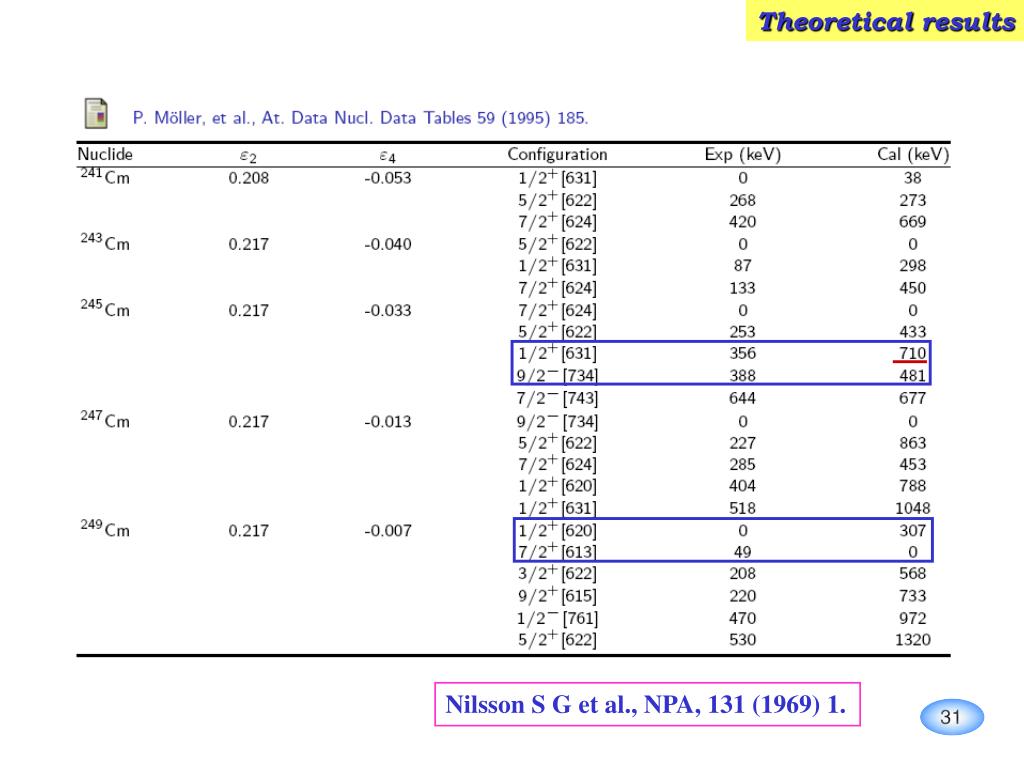Viewport: 1024px width, 768px height.
Task: Click the Cal value 307
Action: click(x=912, y=530)
